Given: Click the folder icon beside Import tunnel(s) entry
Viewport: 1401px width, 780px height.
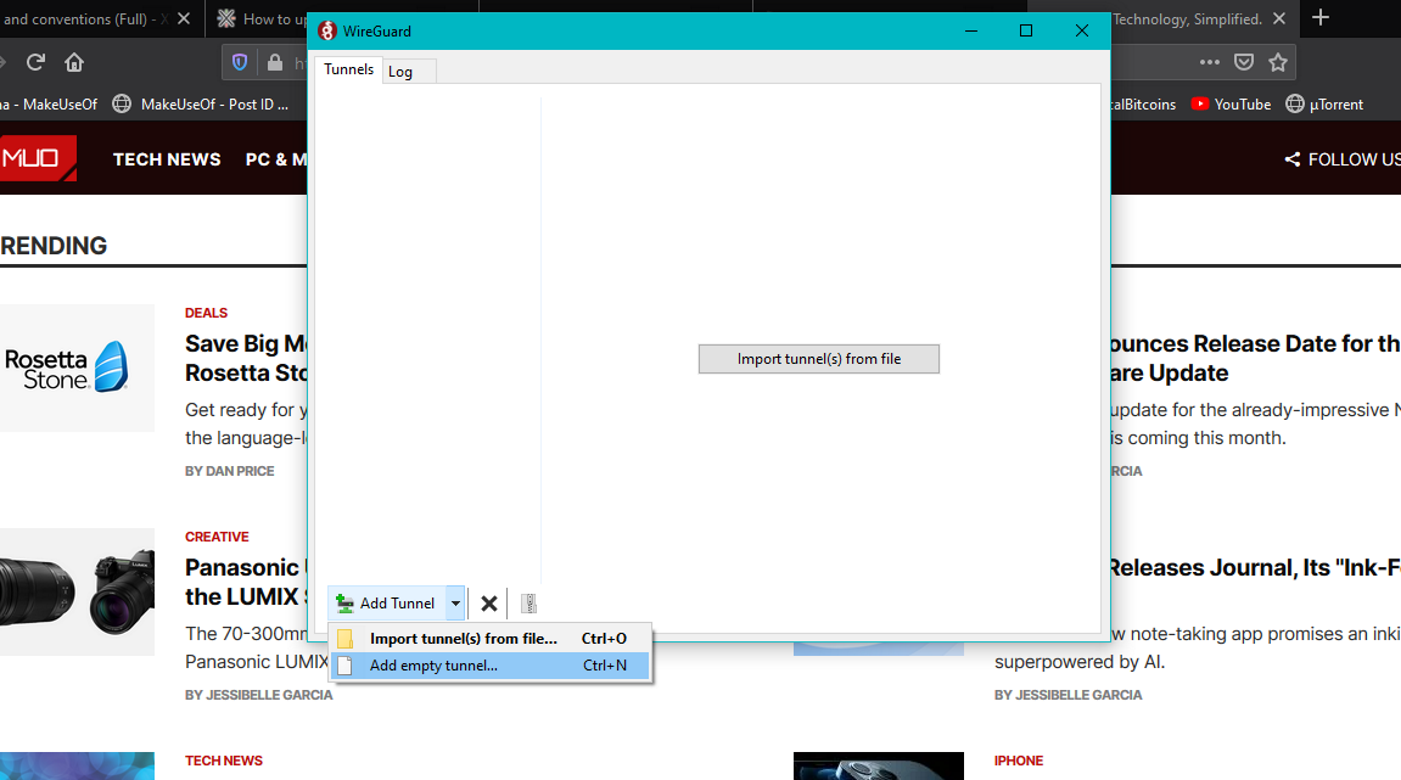Looking at the screenshot, I should coord(345,639).
